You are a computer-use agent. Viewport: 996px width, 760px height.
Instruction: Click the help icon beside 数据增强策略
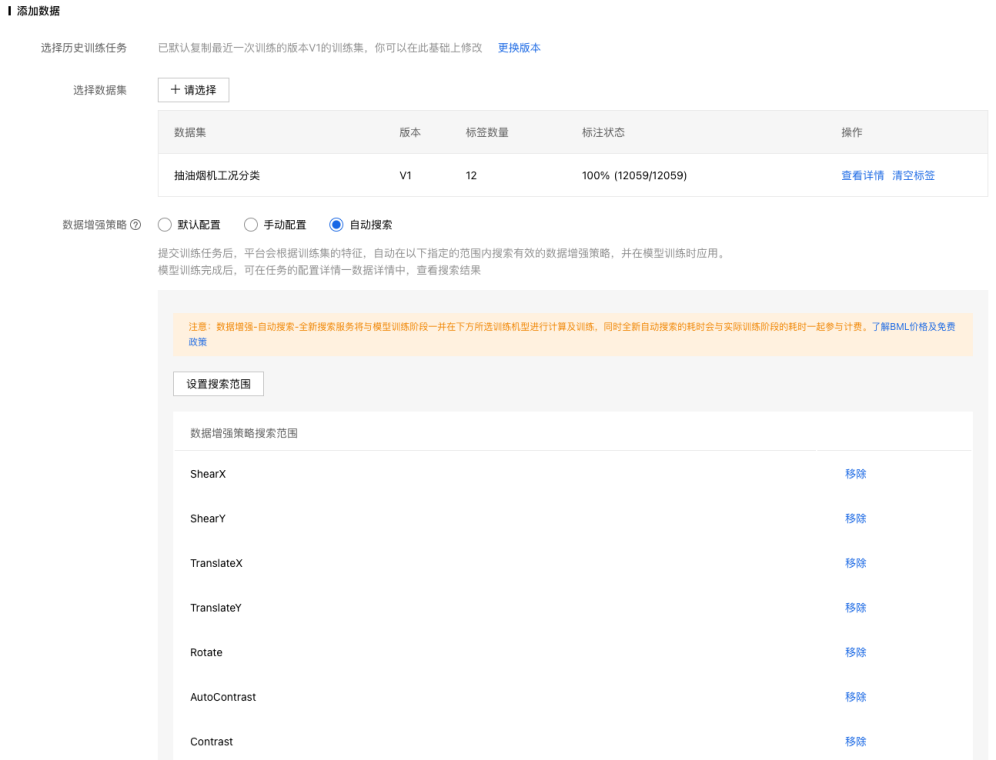(x=135, y=225)
